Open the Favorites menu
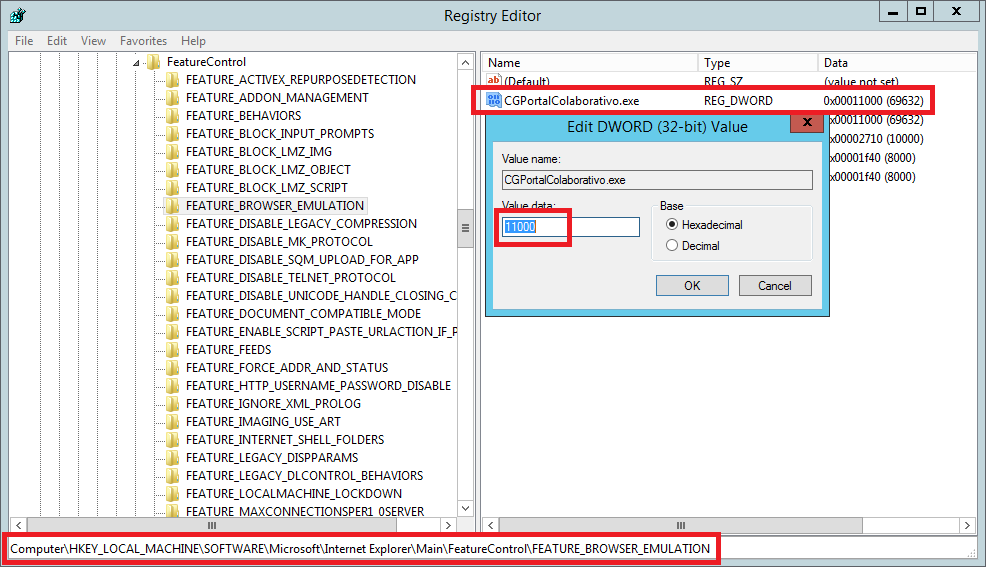986x567 pixels. 143,41
